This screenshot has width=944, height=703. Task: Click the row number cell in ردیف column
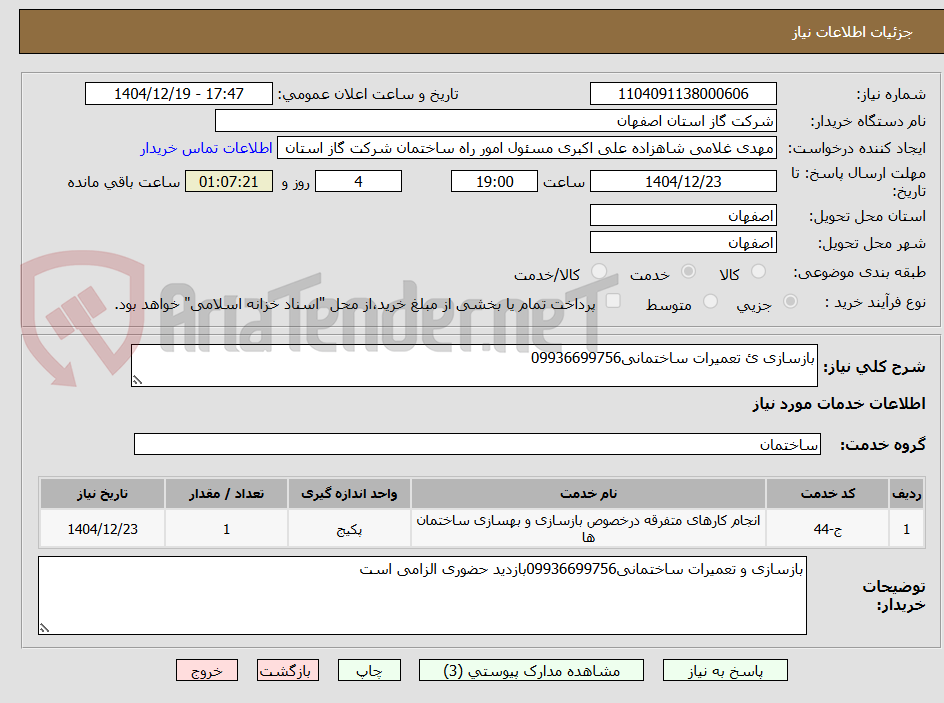(x=906, y=529)
